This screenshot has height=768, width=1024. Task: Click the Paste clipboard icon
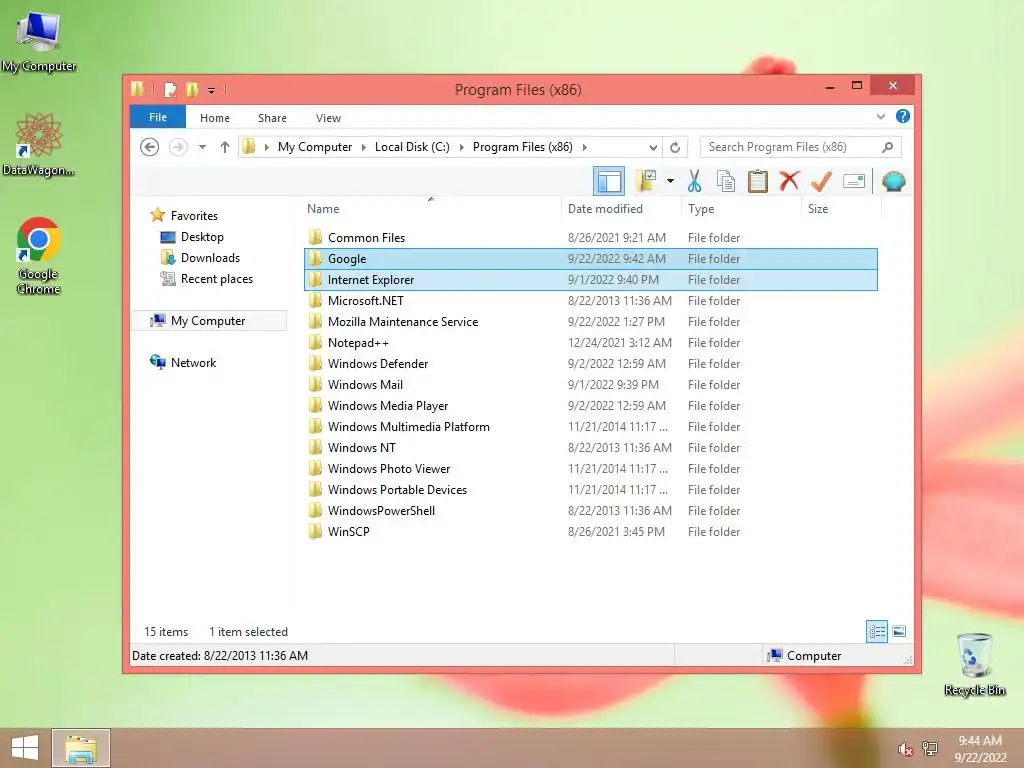758,181
